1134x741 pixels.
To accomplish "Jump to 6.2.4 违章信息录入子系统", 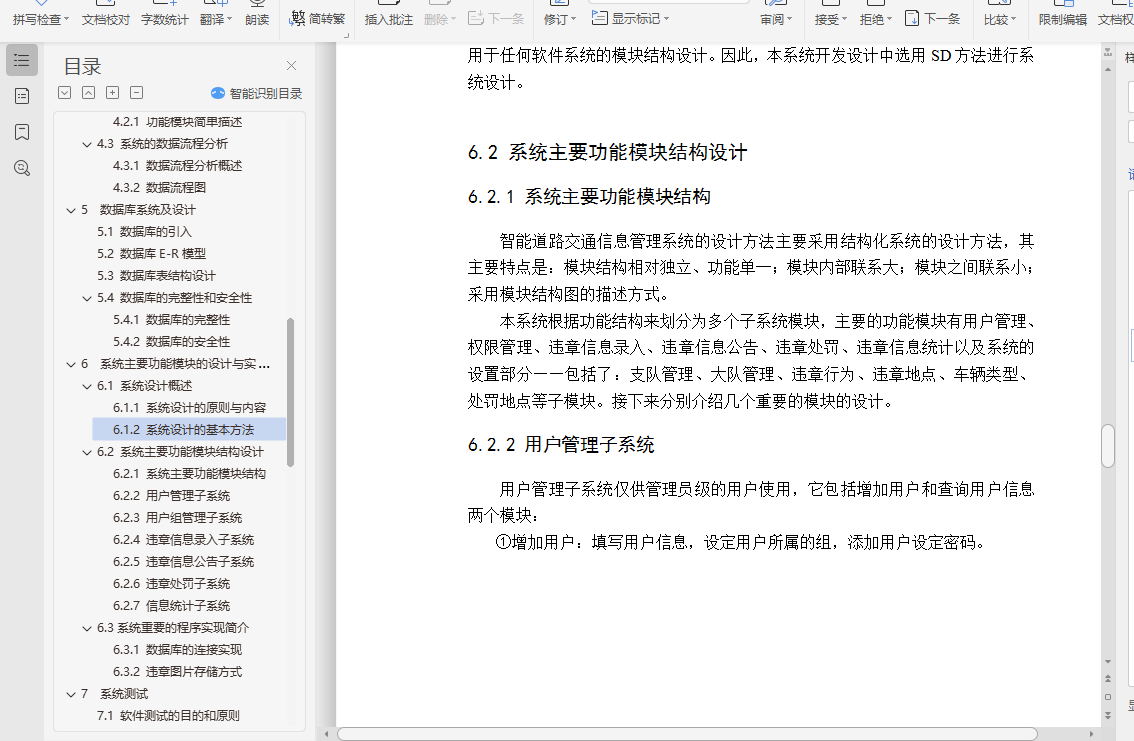I will point(183,539).
